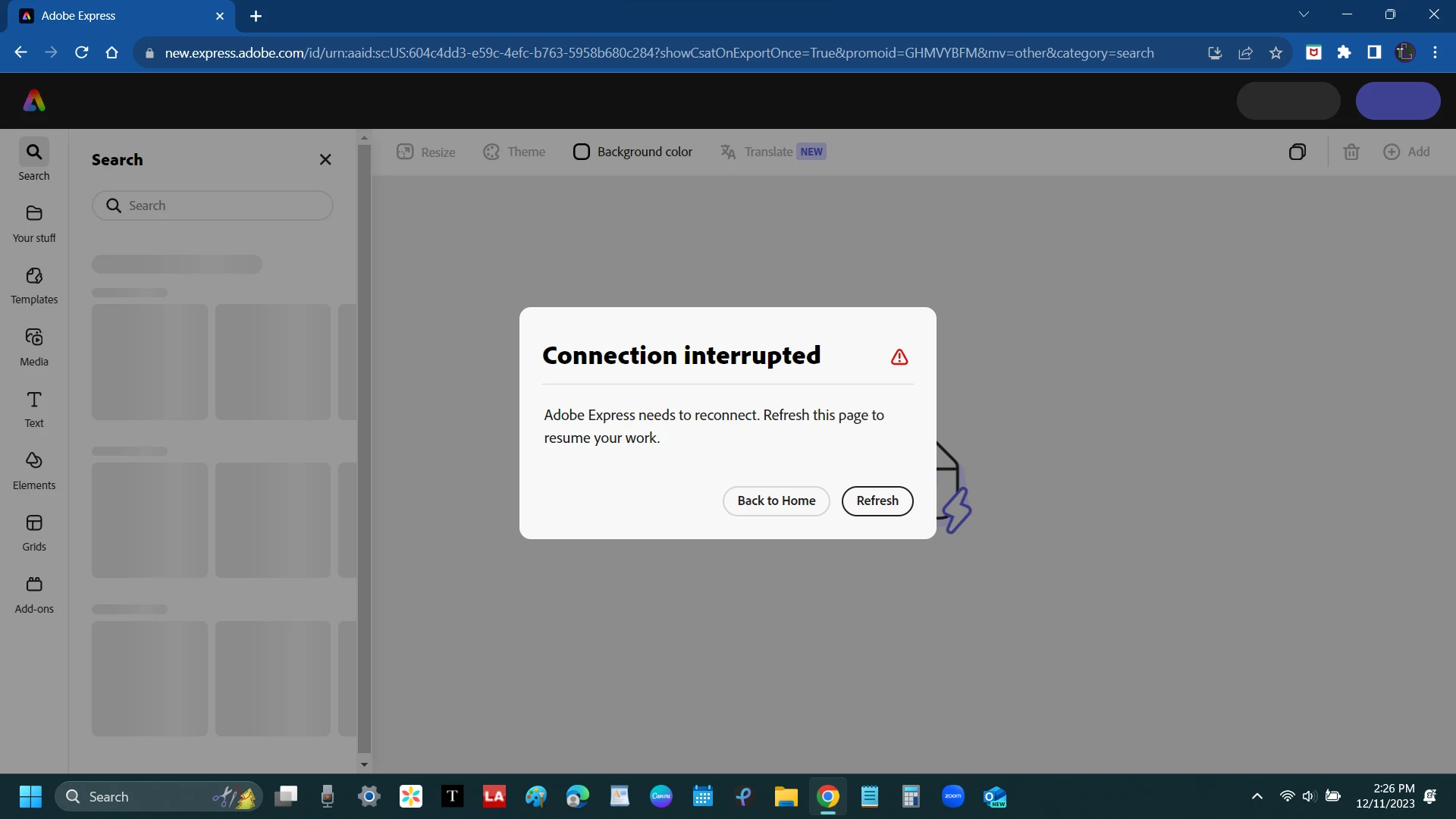Screen dimensions: 1456x819
Task: Open Zoom from the taskbar
Action: pos(953,797)
